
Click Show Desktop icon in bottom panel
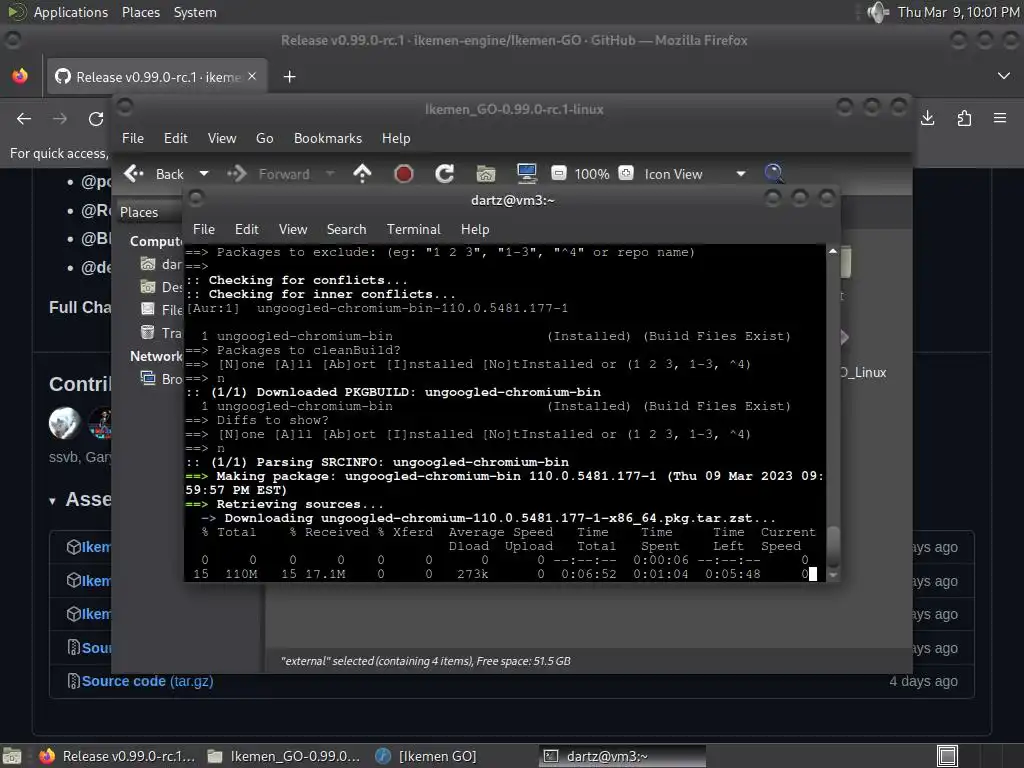click(x=12, y=756)
